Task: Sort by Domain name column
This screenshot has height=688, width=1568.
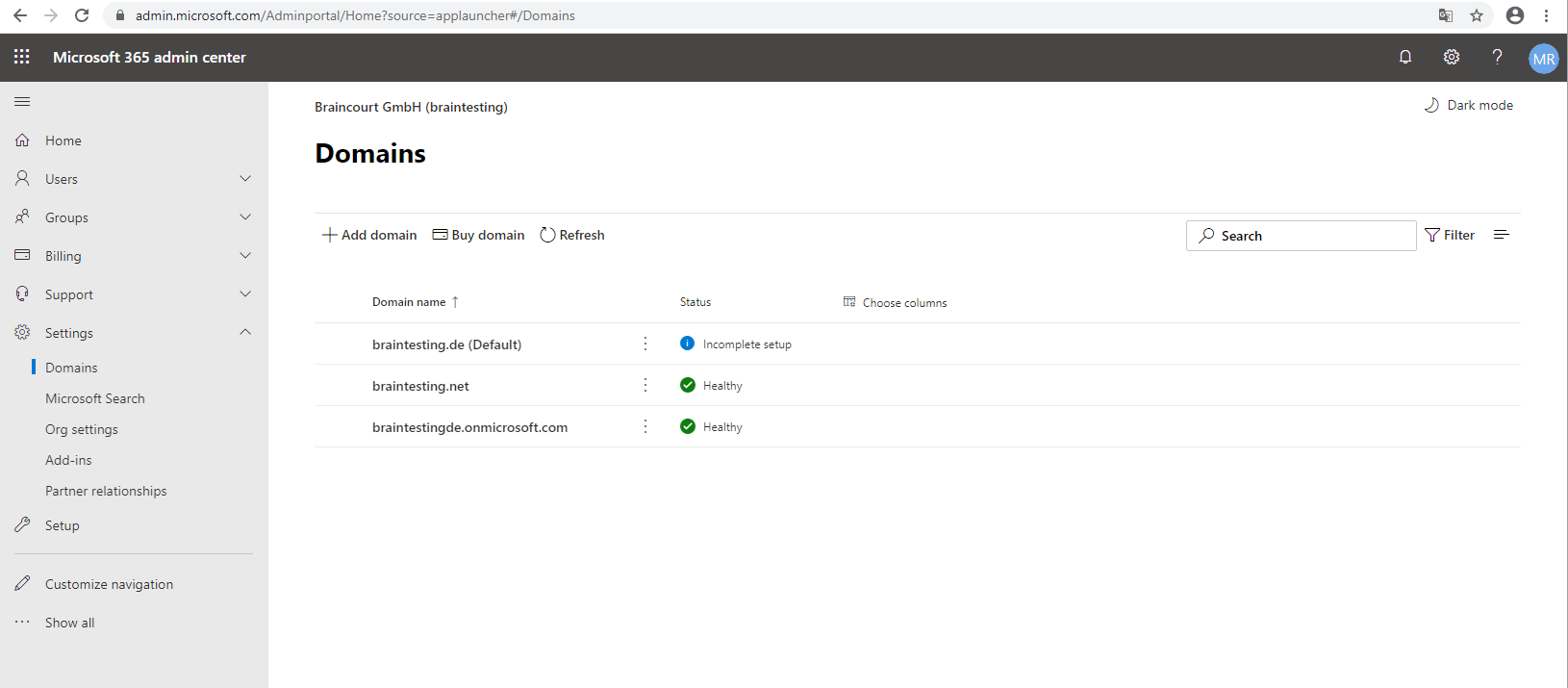Action: (x=416, y=302)
